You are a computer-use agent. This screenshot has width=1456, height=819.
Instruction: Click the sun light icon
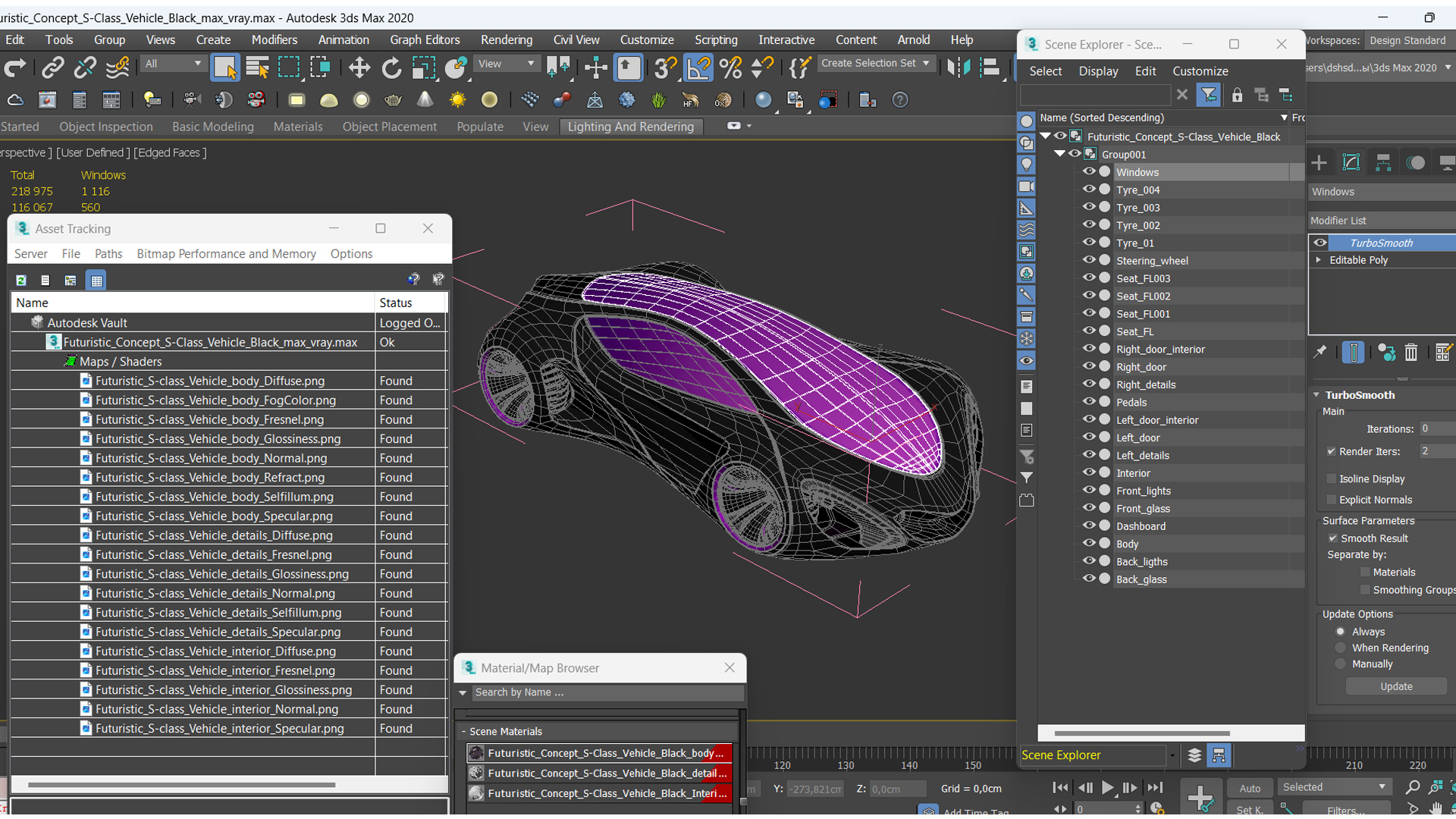click(x=457, y=100)
